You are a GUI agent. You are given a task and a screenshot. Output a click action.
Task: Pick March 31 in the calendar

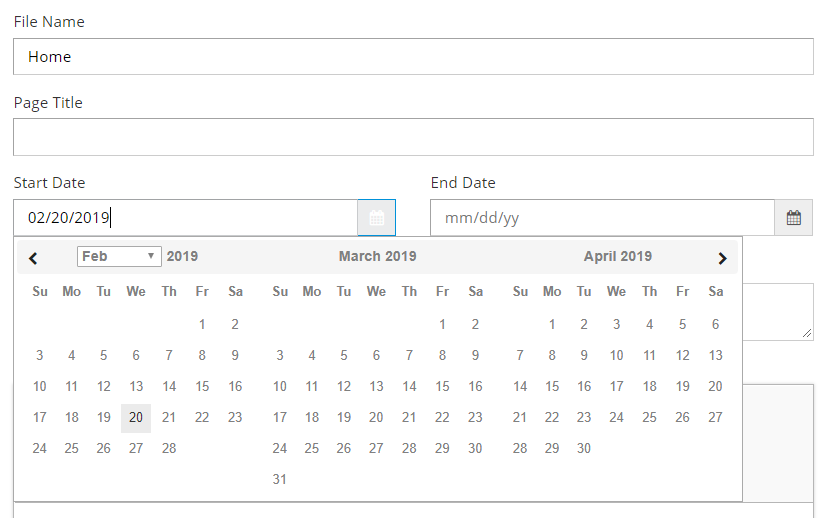pyautogui.click(x=280, y=480)
